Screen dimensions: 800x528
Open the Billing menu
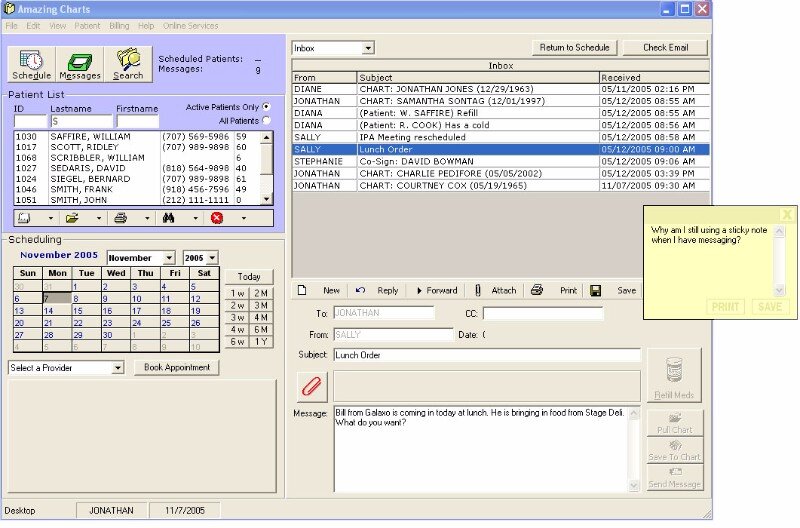(119, 24)
